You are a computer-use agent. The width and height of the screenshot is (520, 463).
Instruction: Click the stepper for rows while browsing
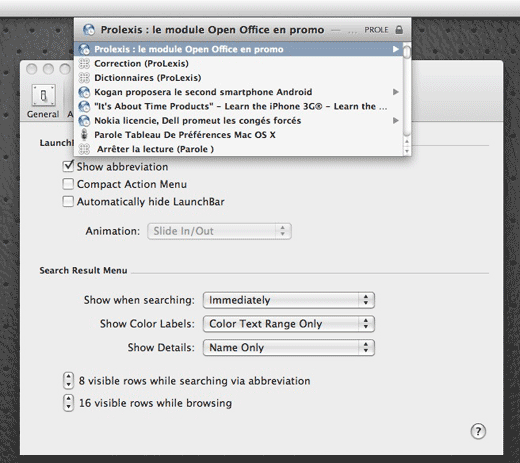click(68, 403)
